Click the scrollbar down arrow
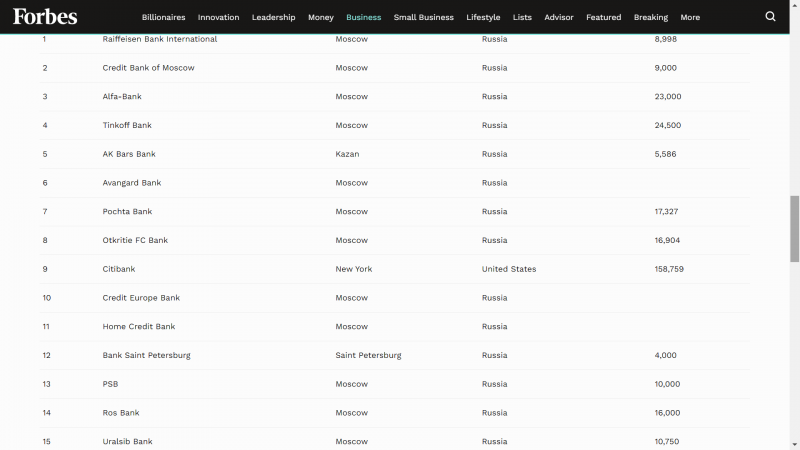Screen dimensions: 800x450 pyautogui.click(x=795, y=445)
